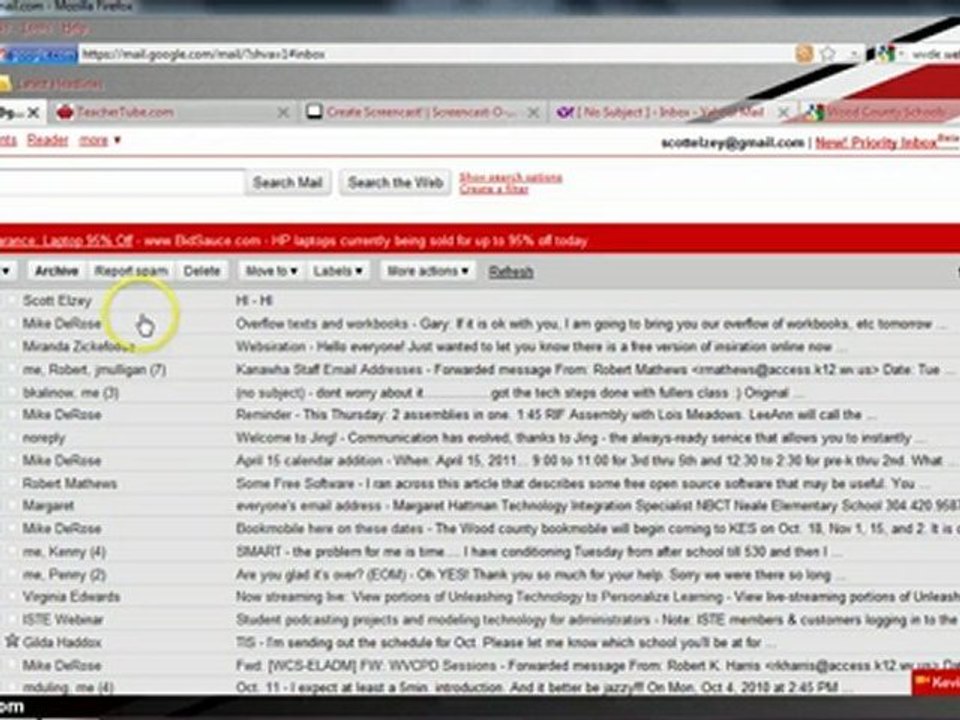Switch to the Create Screencast tab
The height and width of the screenshot is (720, 960).
coord(422,112)
